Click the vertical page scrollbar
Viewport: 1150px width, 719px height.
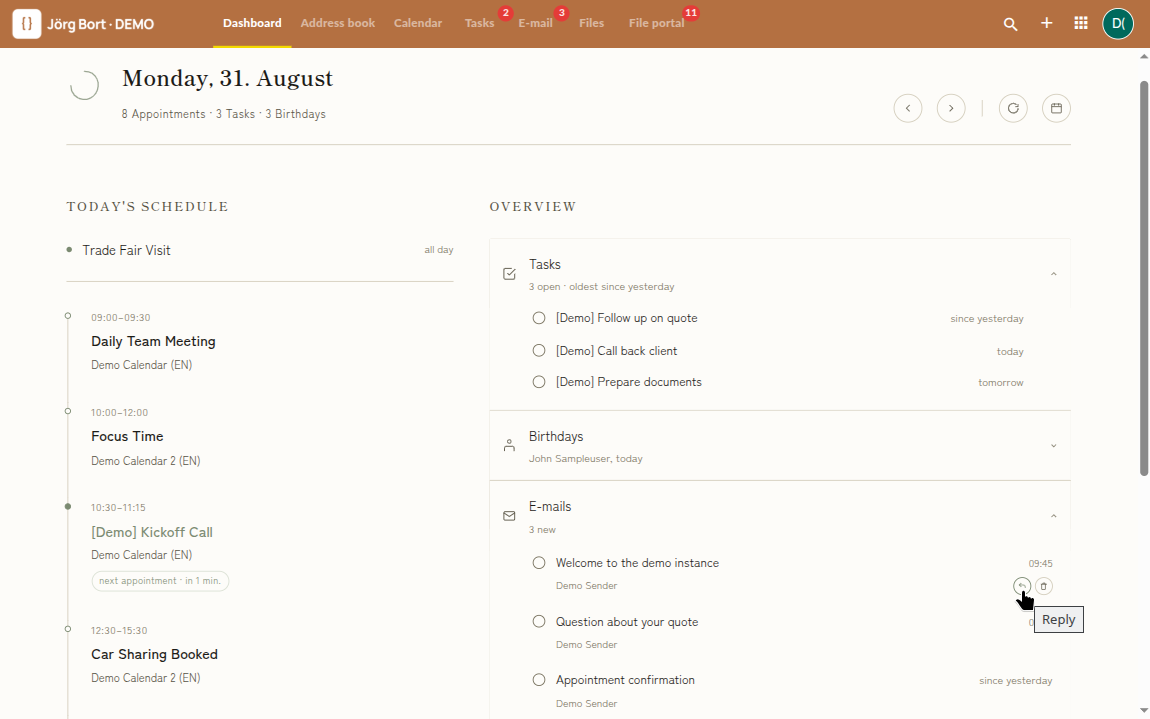click(1143, 277)
